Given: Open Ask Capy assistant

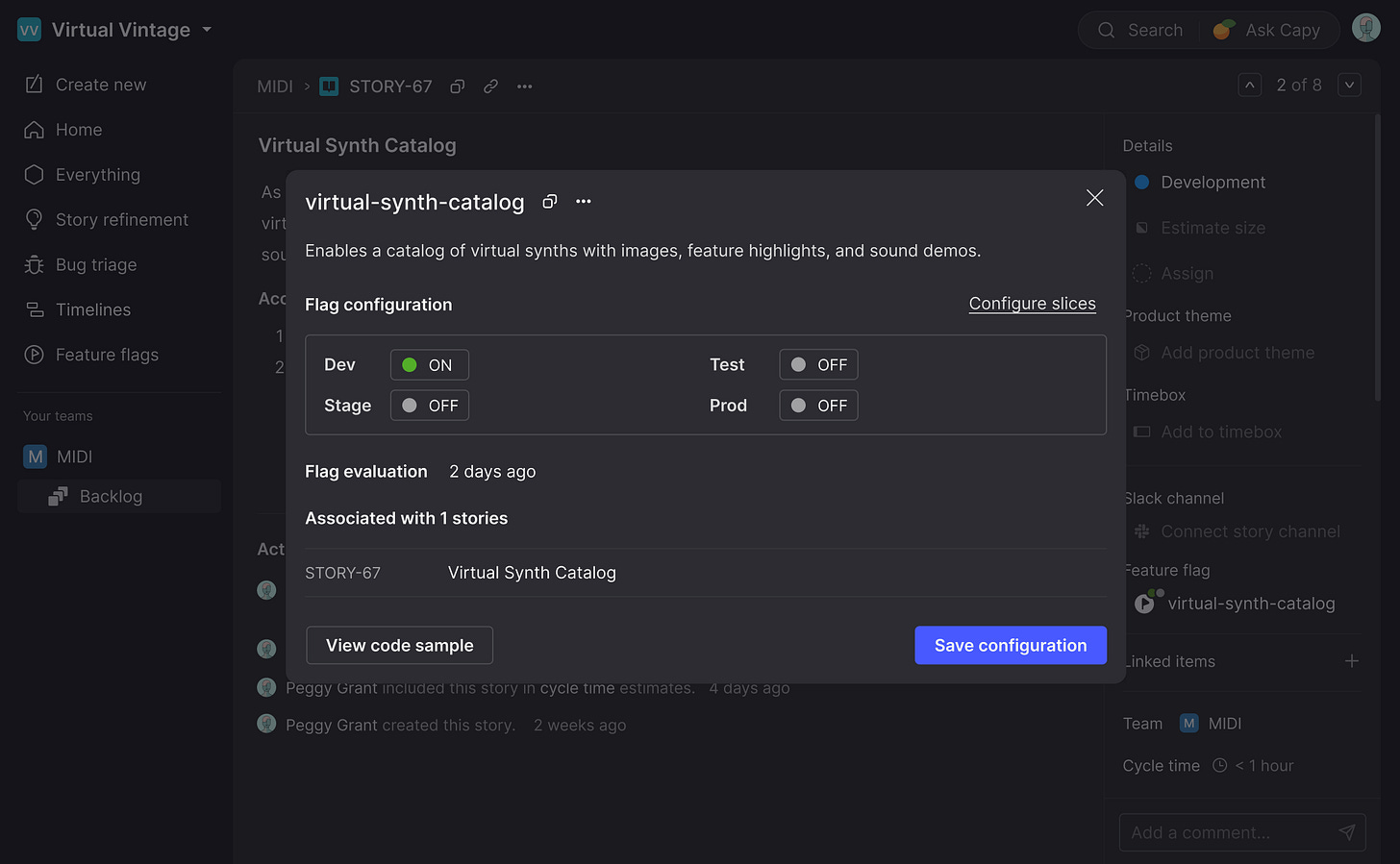Looking at the screenshot, I should 1267,30.
